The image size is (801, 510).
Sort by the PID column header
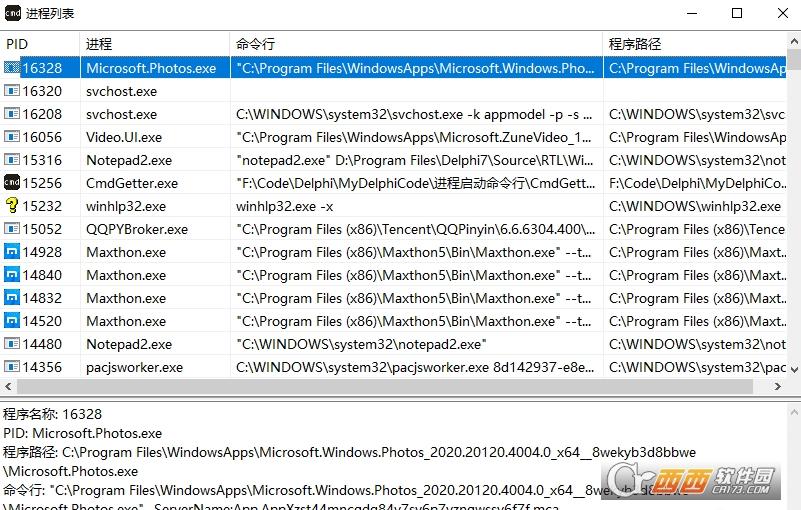click(40, 44)
